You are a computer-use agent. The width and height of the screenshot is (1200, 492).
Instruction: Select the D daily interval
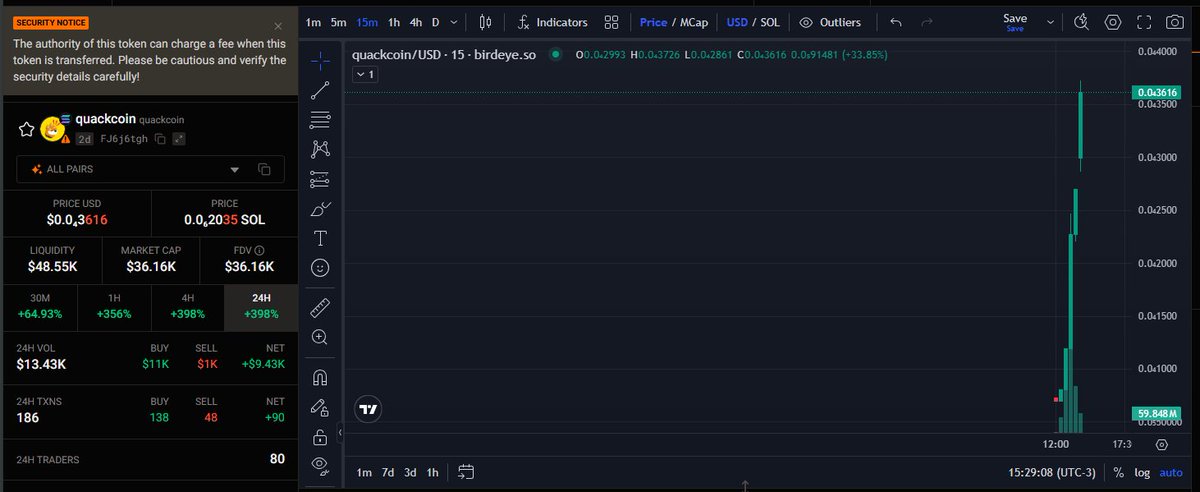(x=435, y=22)
